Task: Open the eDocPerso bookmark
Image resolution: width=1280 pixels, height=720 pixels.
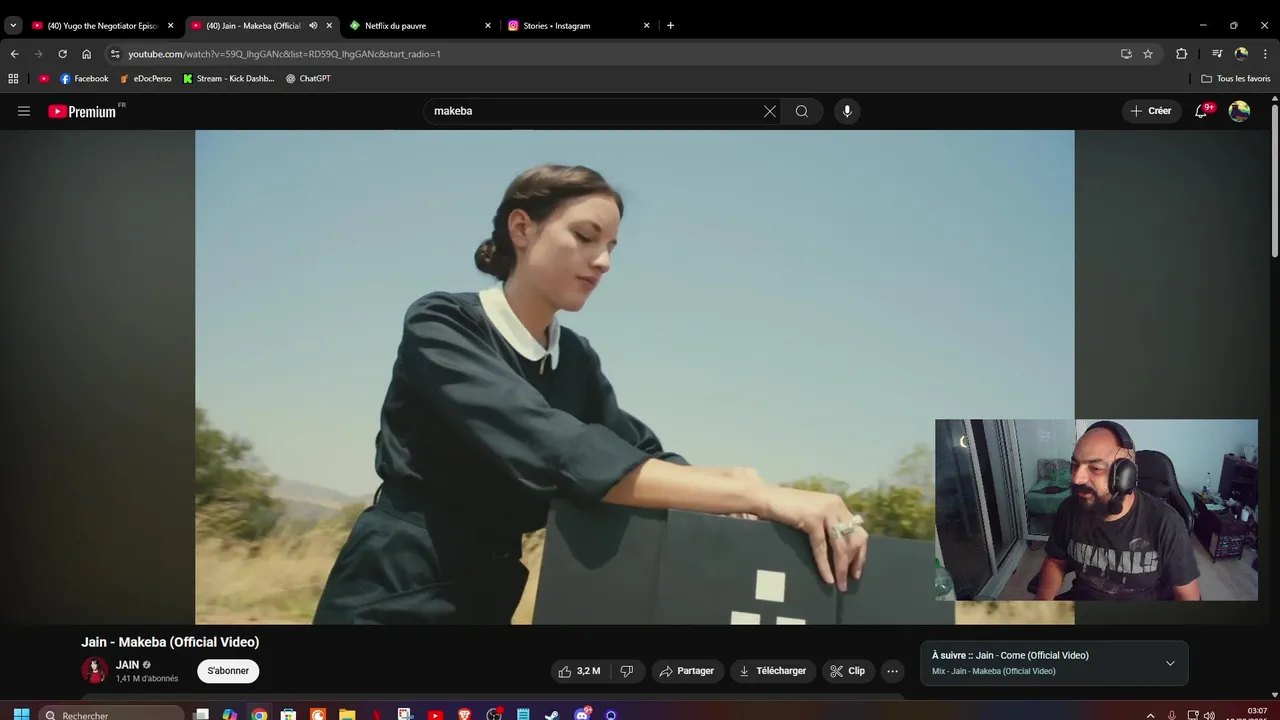Action: [x=145, y=78]
